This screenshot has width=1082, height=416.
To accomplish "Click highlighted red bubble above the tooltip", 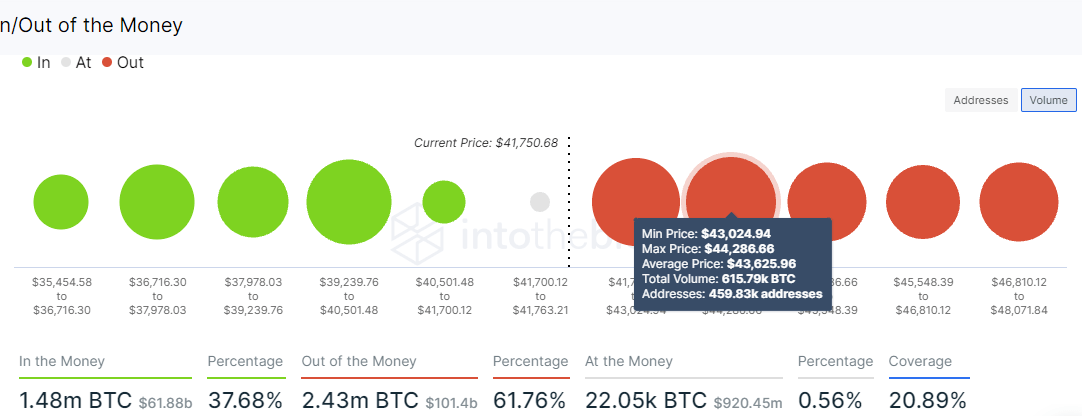I will click(731, 193).
